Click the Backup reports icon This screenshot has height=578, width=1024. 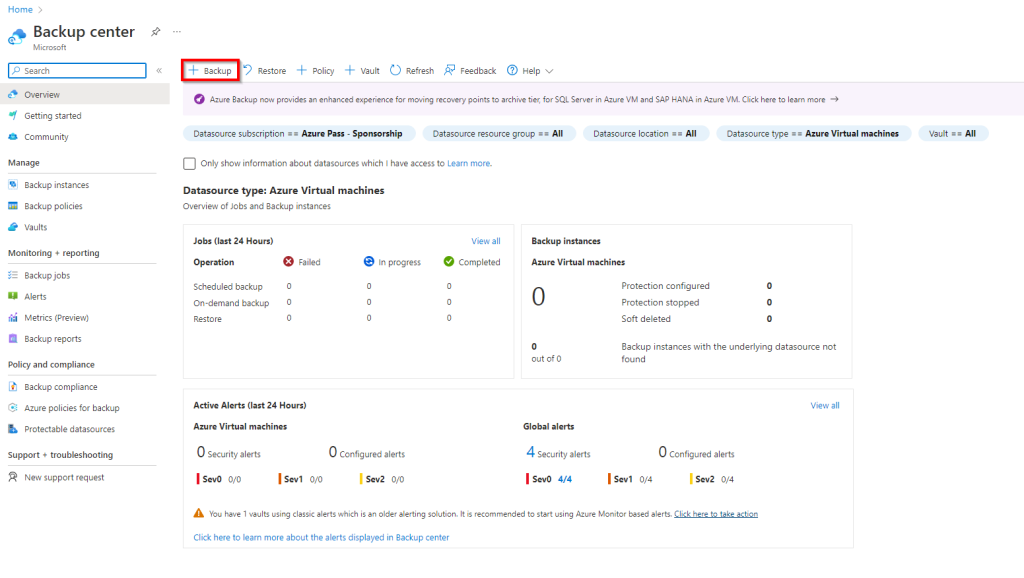click(13, 338)
